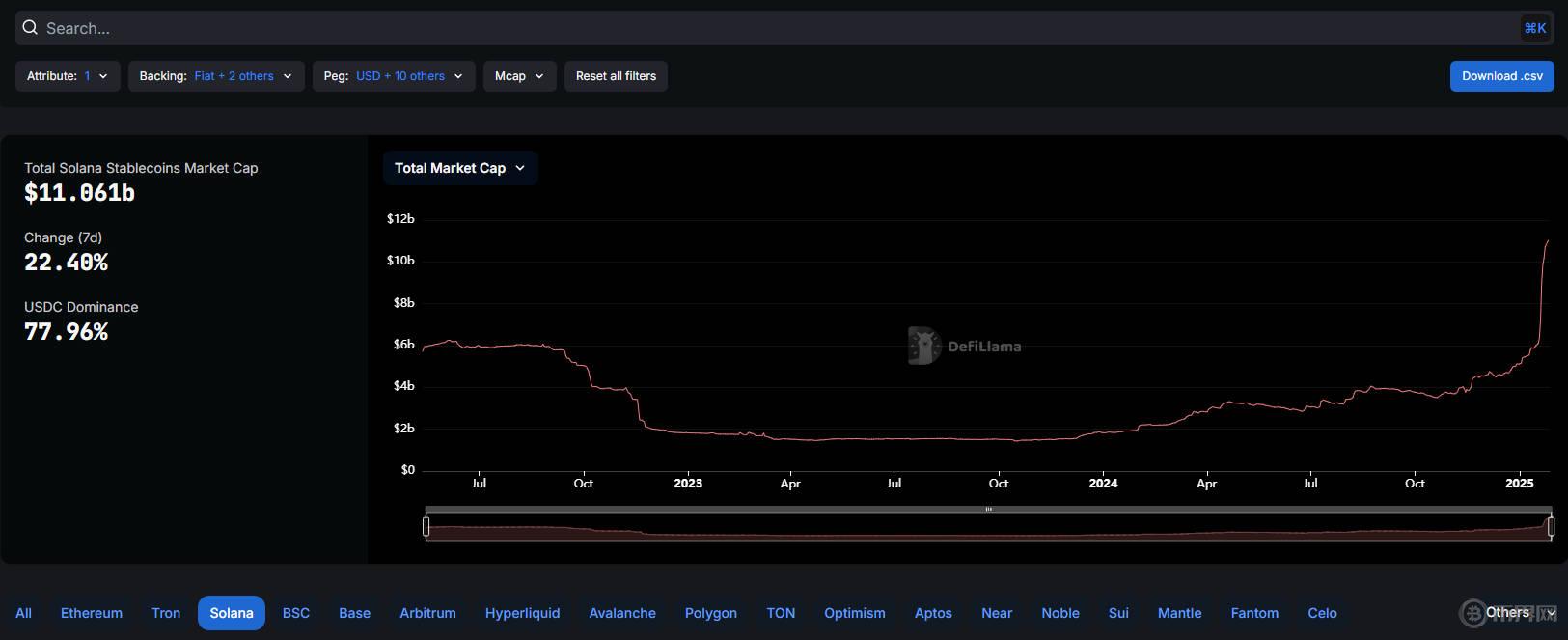Click the Download .csv button
This screenshot has height=640, width=1568.
pos(1501,76)
